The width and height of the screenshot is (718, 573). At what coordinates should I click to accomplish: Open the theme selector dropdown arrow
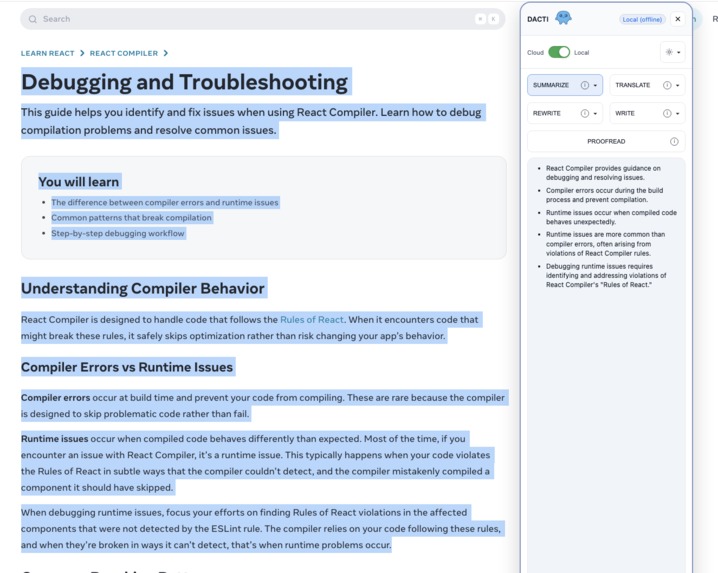point(679,53)
